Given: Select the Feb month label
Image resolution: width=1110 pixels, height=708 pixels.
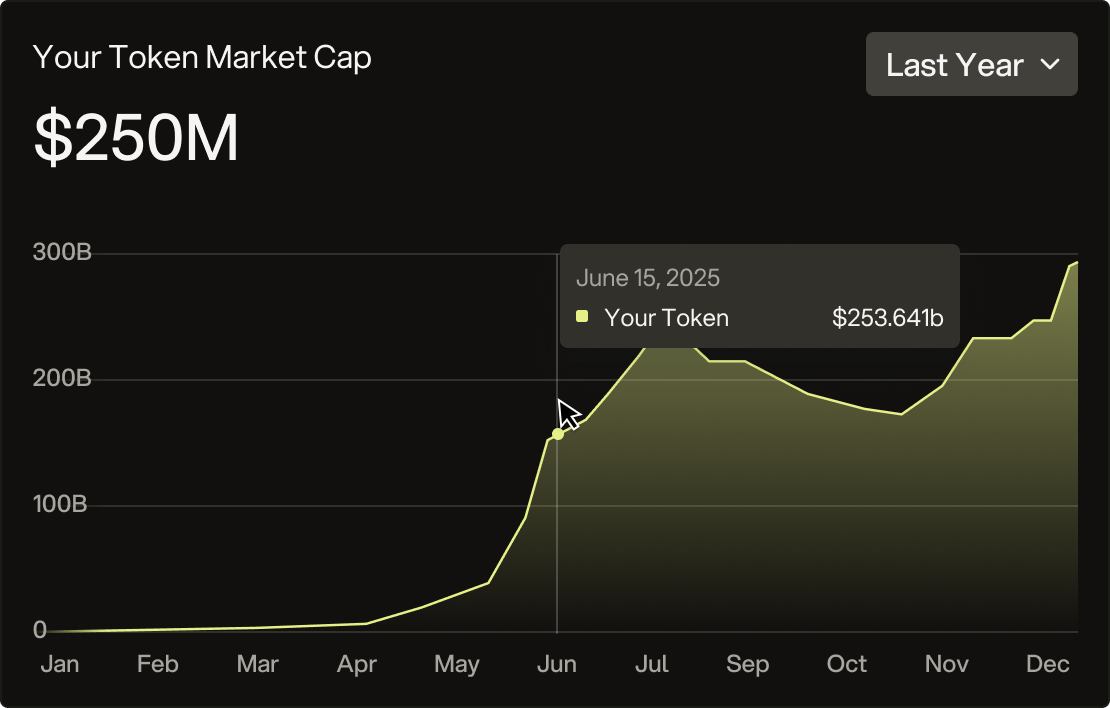Looking at the screenshot, I should (x=157, y=664).
